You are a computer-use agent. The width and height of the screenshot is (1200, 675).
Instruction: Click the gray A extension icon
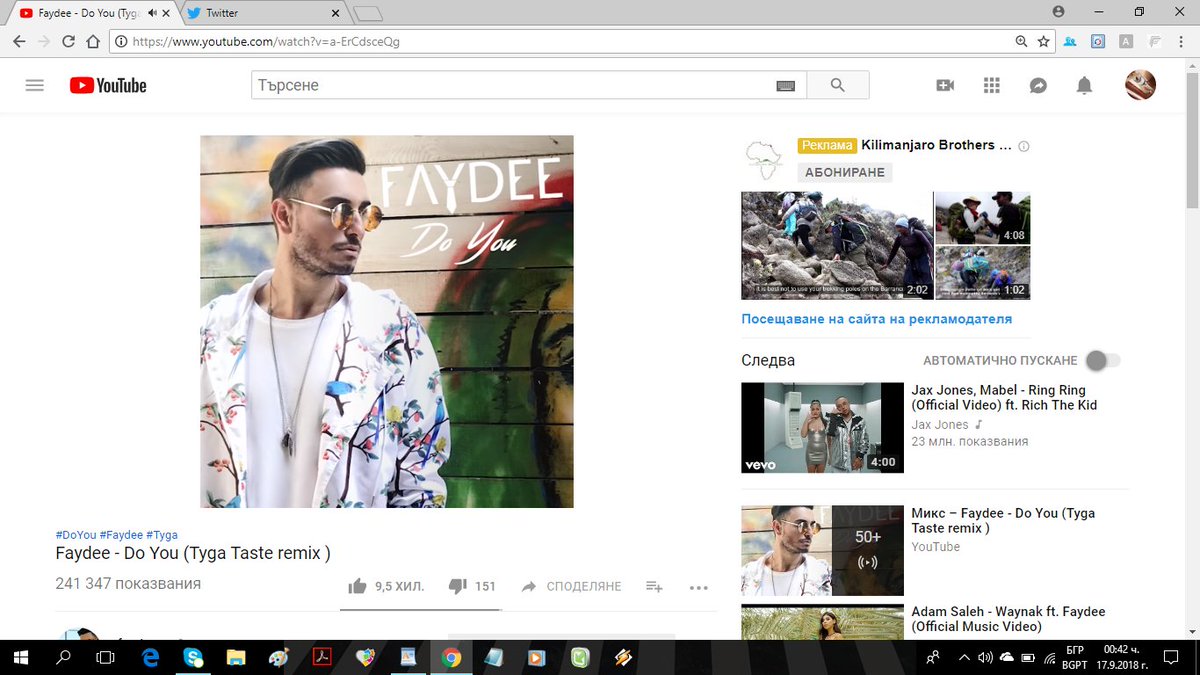1127,42
